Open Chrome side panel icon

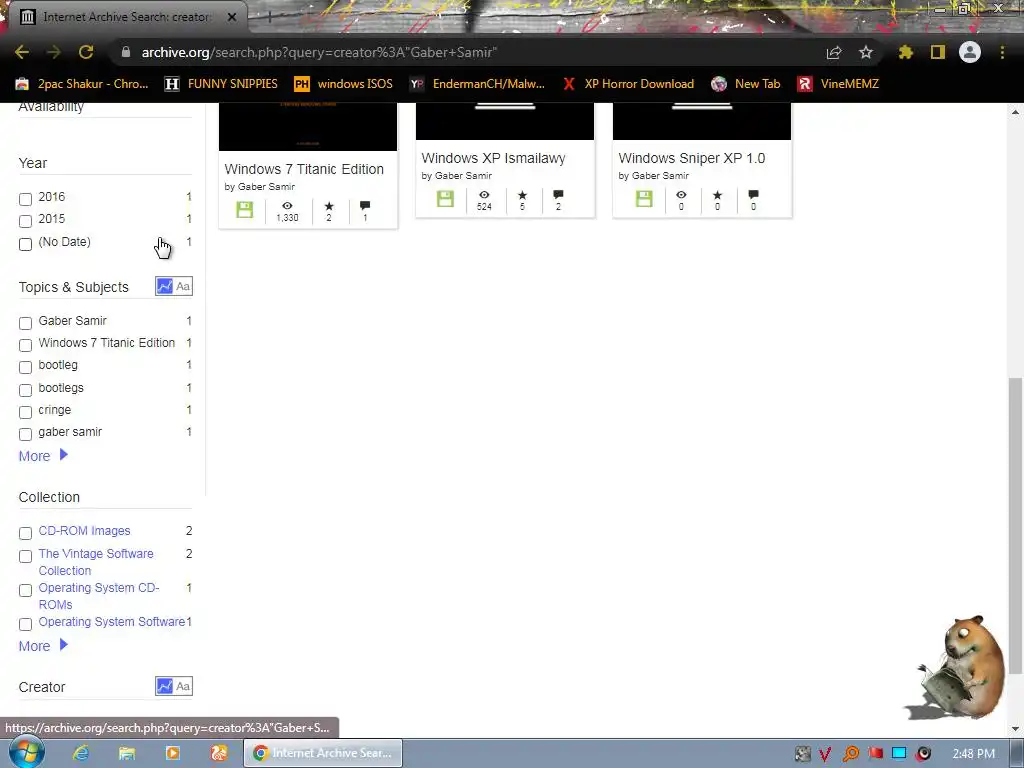coord(938,52)
